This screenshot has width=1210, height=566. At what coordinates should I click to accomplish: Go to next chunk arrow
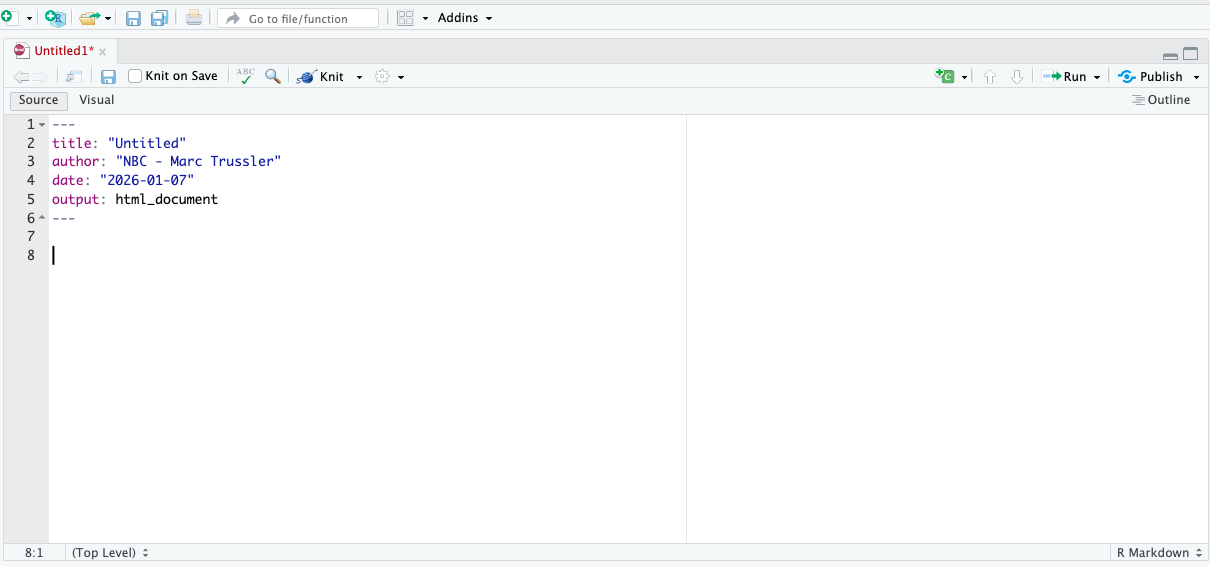click(x=1017, y=76)
